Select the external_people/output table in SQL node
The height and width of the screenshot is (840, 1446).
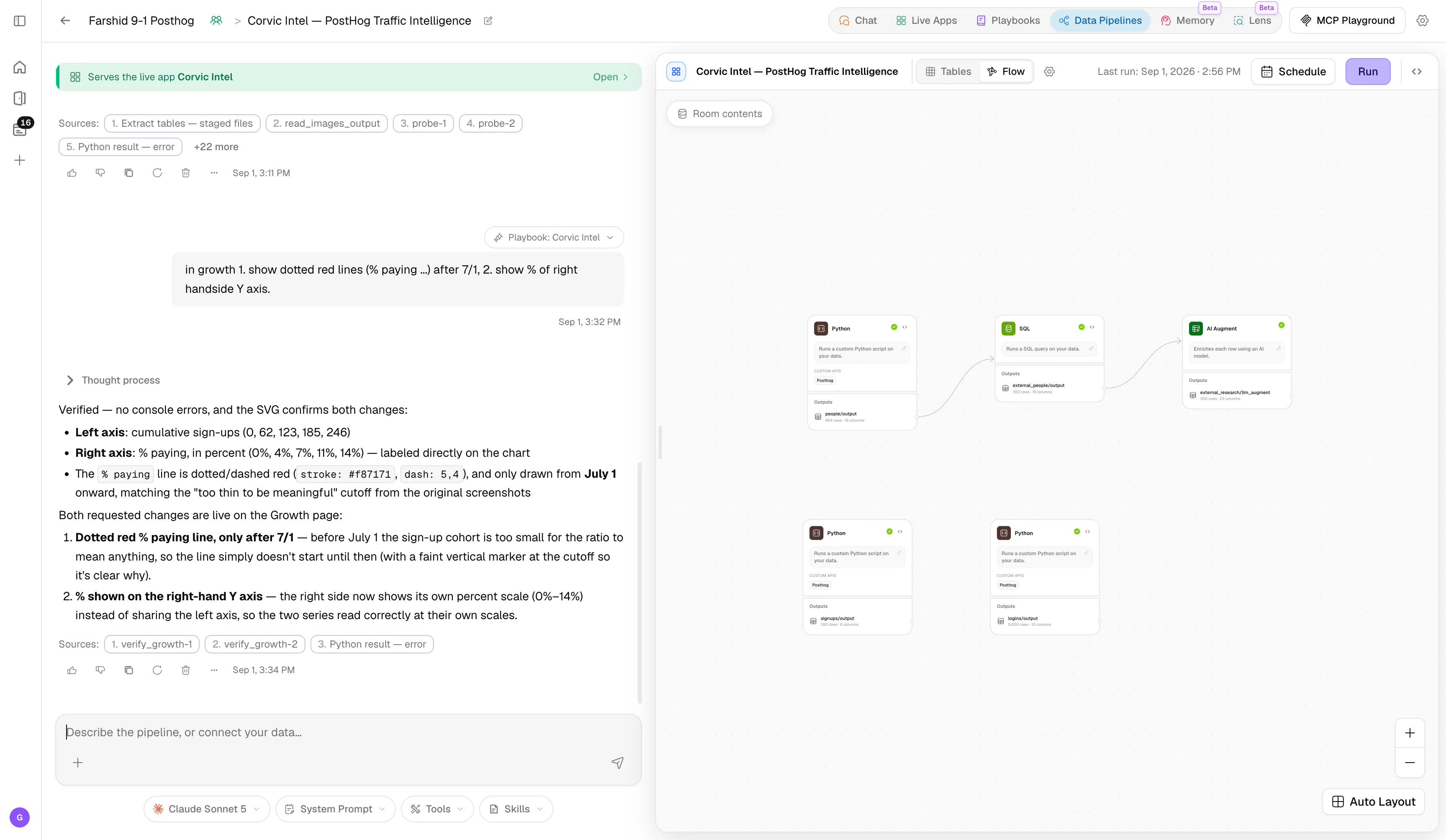coord(1049,388)
